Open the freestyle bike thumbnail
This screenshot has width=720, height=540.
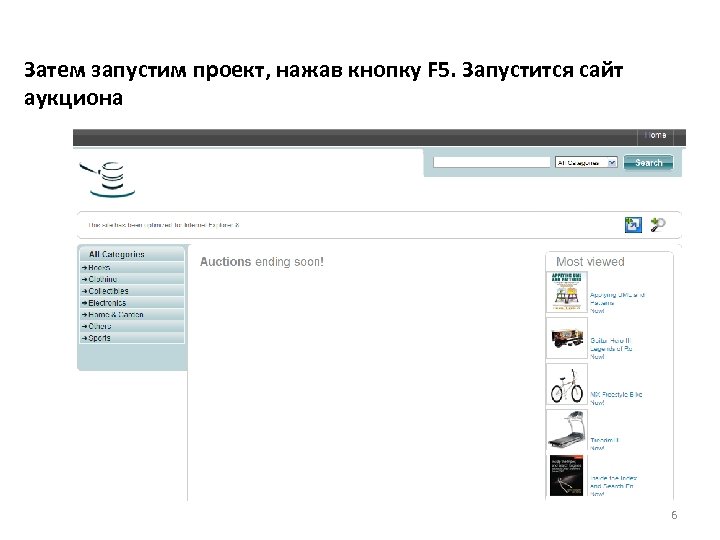point(567,384)
